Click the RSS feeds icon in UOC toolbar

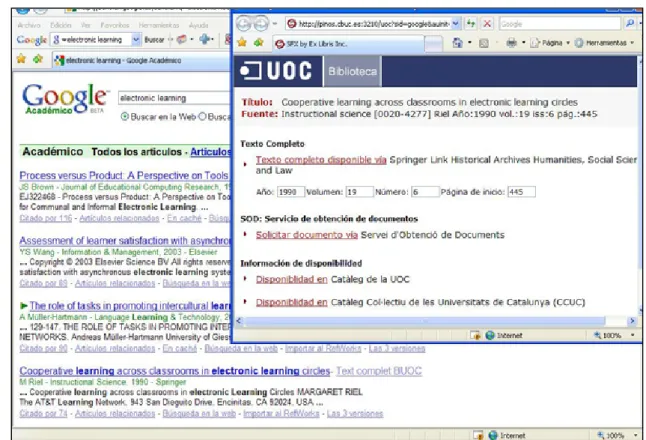484,43
